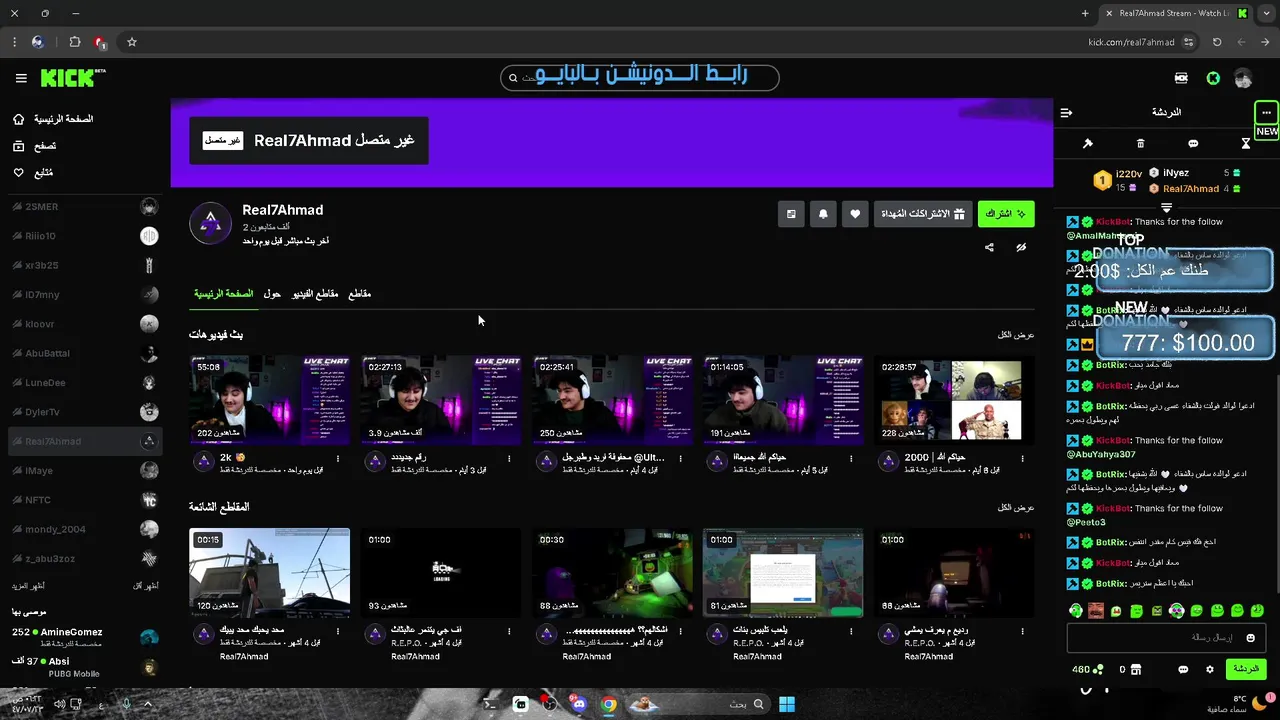Click the chat pin icon
Viewport: 1280px width, 720px height.
[x=1088, y=144]
